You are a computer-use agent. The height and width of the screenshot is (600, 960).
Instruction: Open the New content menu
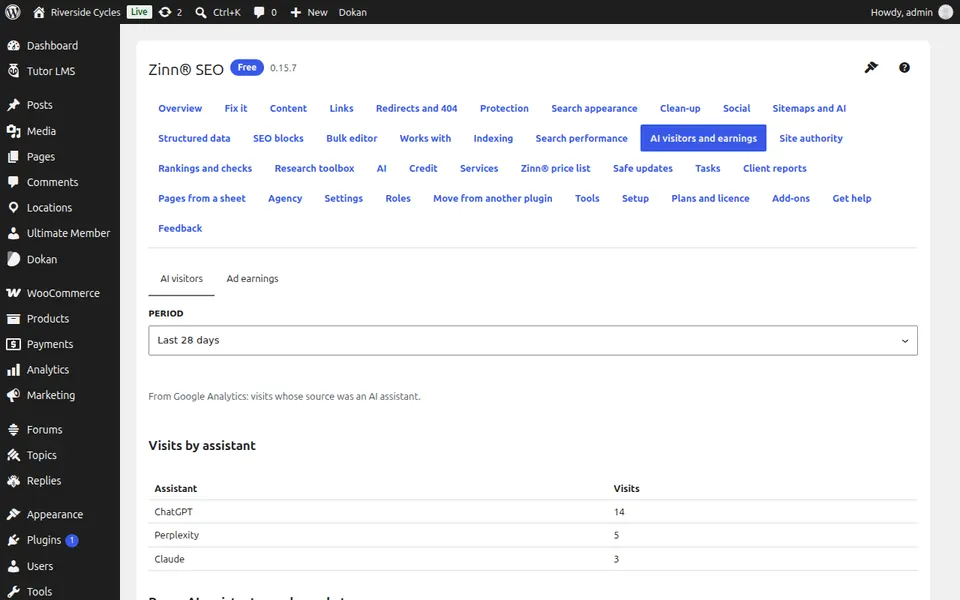click(x=309, y=12)
